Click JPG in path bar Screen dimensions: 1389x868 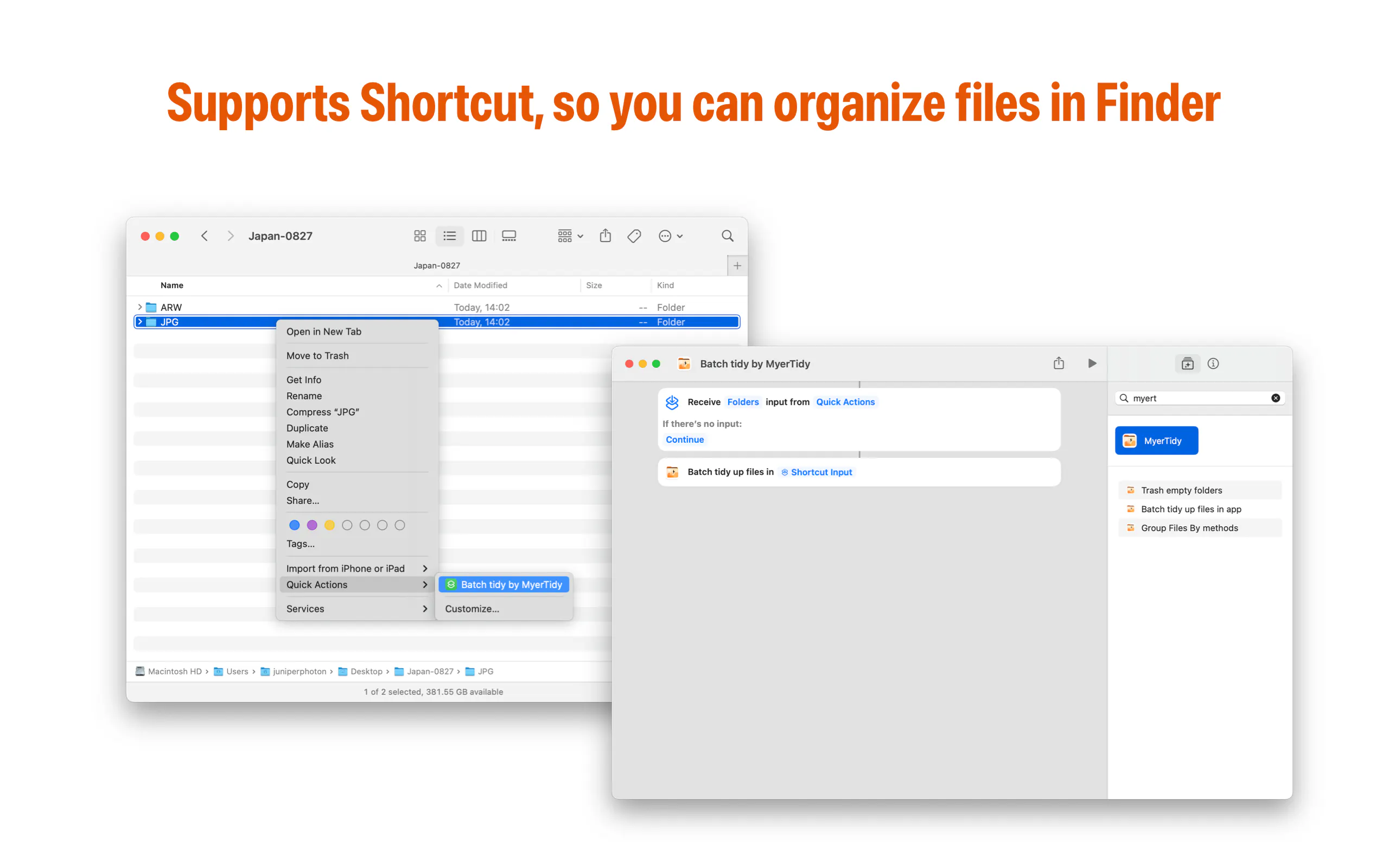(479, 671)
